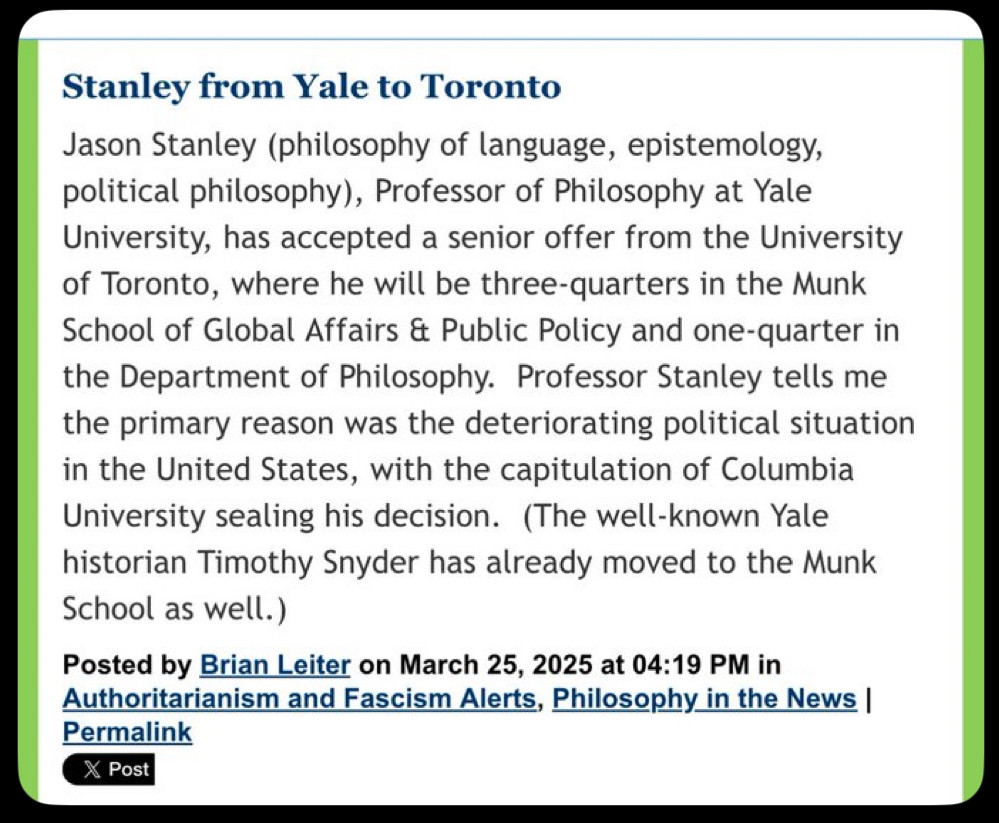The height and width of the screenshot is (823, 999).
Task: Click the name Jason Stanley in the text
Action: click(159, 145)
